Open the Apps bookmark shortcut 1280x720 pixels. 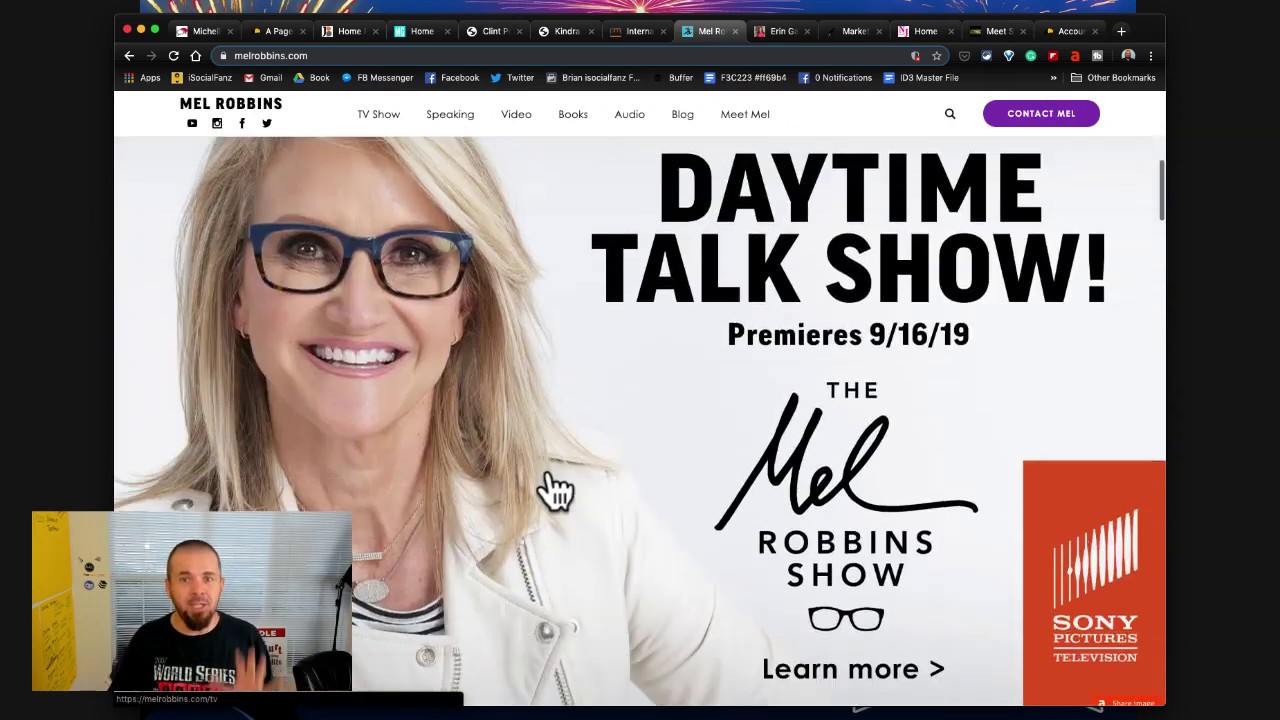[142, 78]
